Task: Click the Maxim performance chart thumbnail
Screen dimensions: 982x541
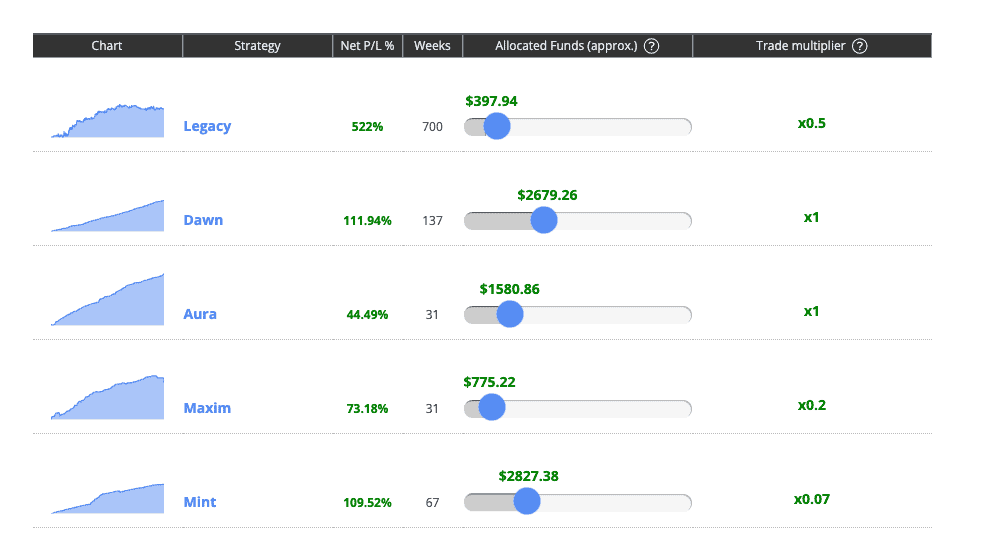Action: tap(108, 397)
